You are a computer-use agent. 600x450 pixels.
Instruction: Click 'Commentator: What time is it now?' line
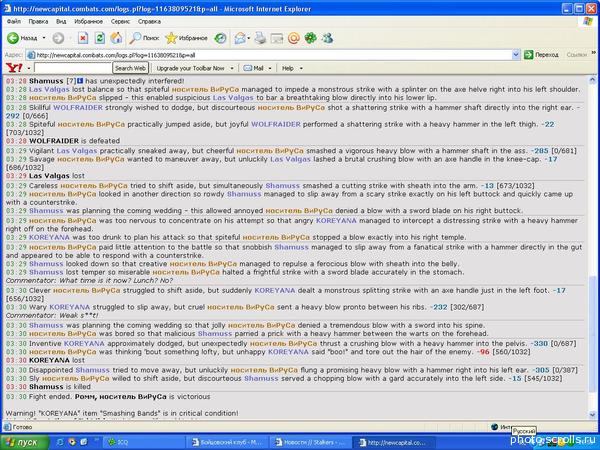(x=89, y=281)
